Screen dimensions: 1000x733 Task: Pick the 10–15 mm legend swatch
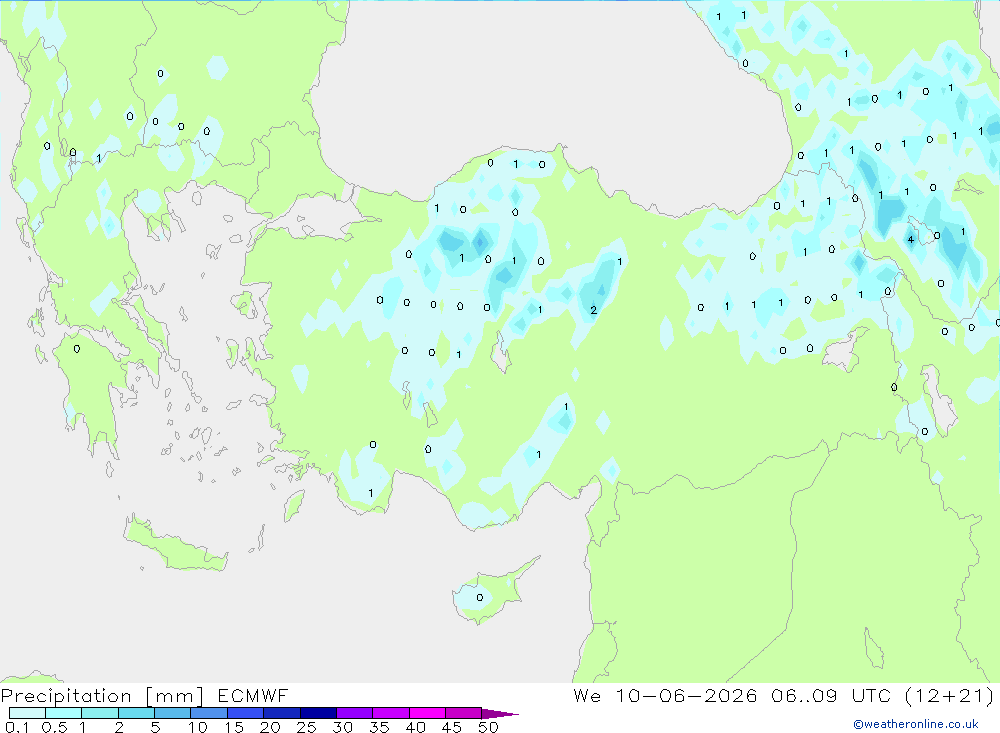click(x=209, y=713)
